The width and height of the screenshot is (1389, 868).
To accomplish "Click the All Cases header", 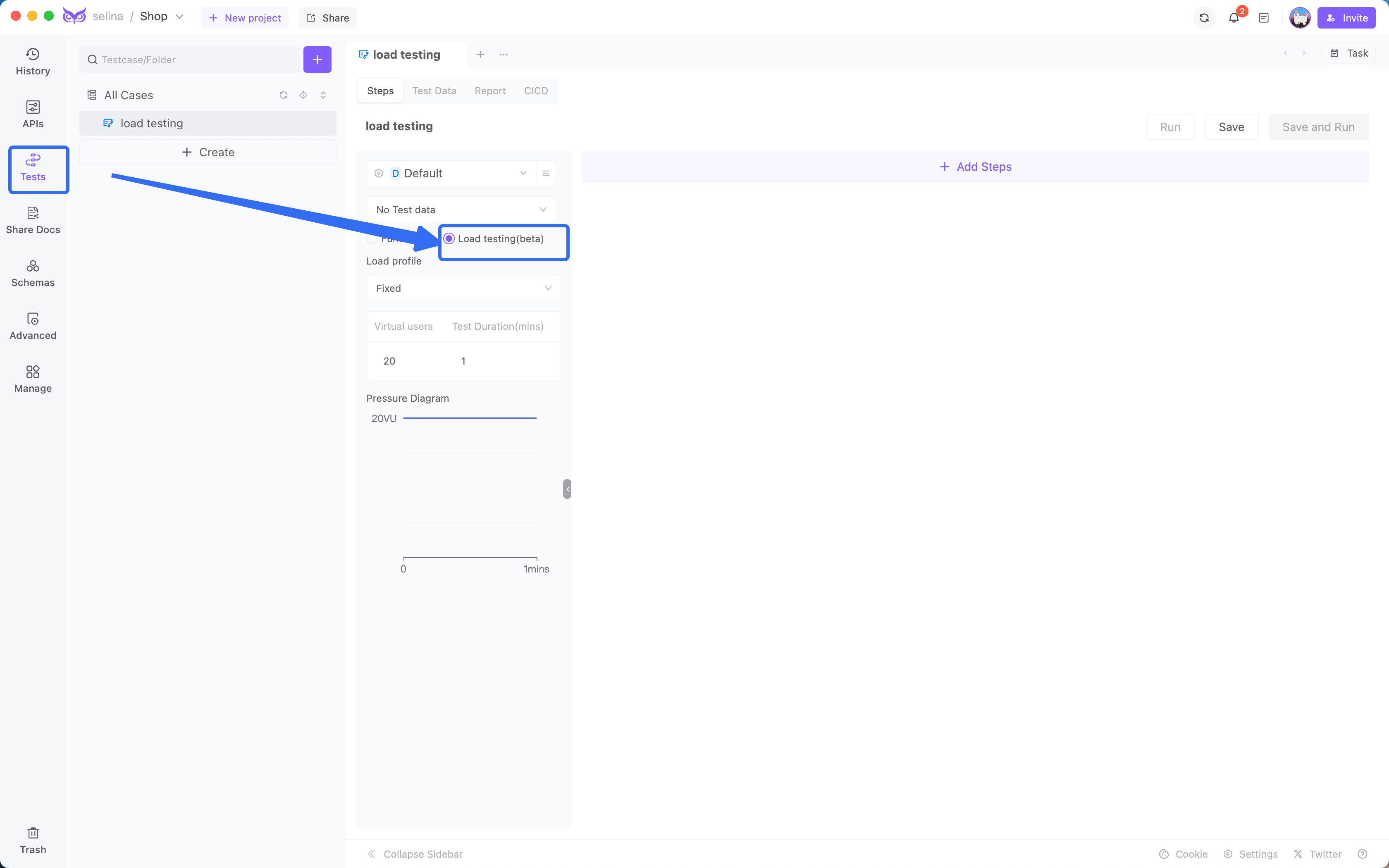I will click(129, 95).
